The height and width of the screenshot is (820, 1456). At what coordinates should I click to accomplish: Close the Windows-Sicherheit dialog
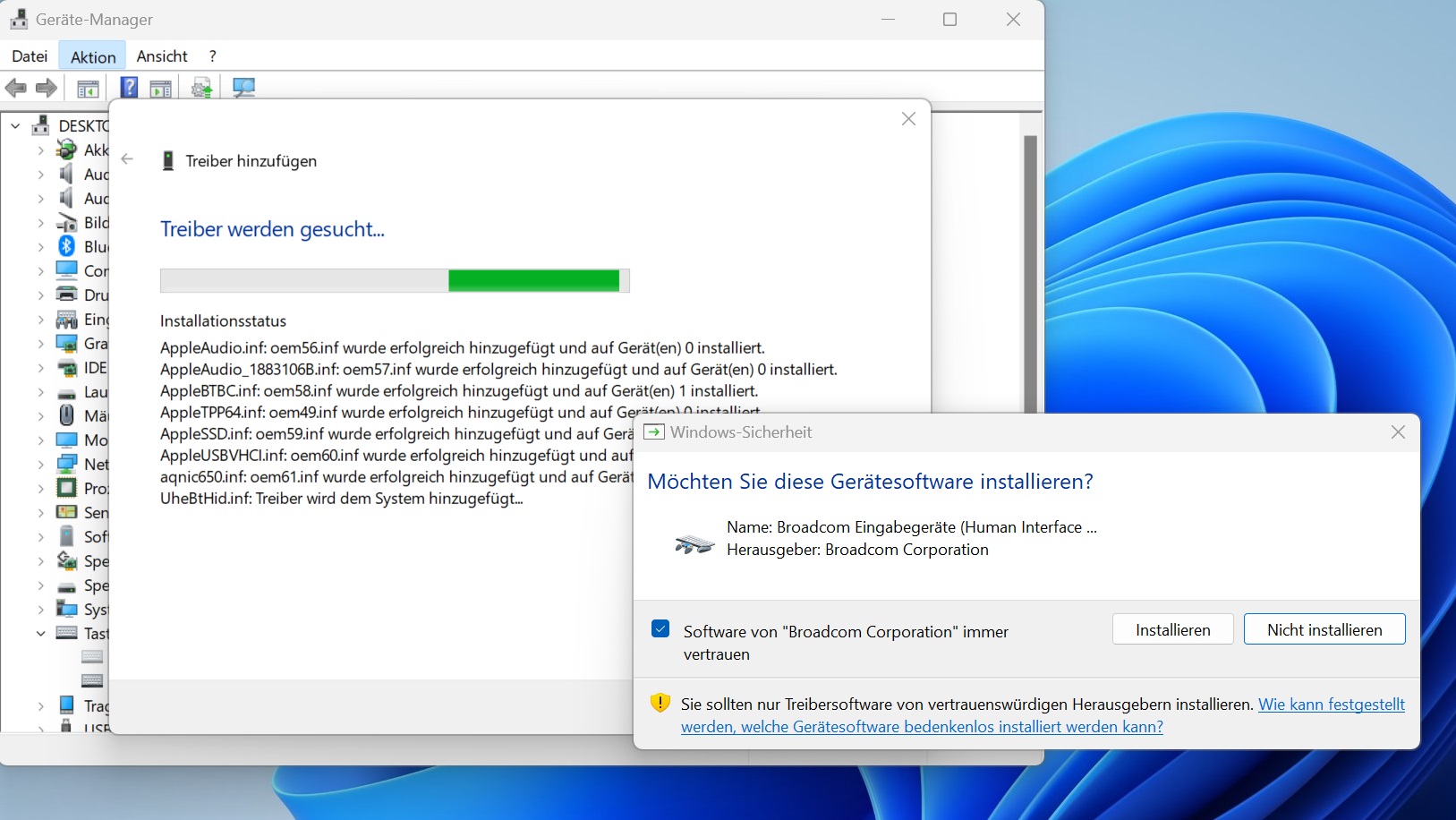point(1398,432)
